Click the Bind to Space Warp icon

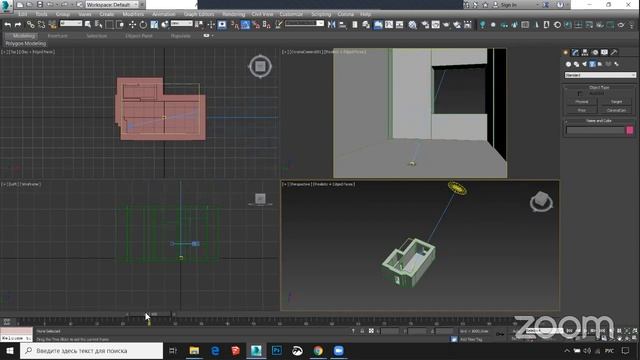(x=52, y=24)
